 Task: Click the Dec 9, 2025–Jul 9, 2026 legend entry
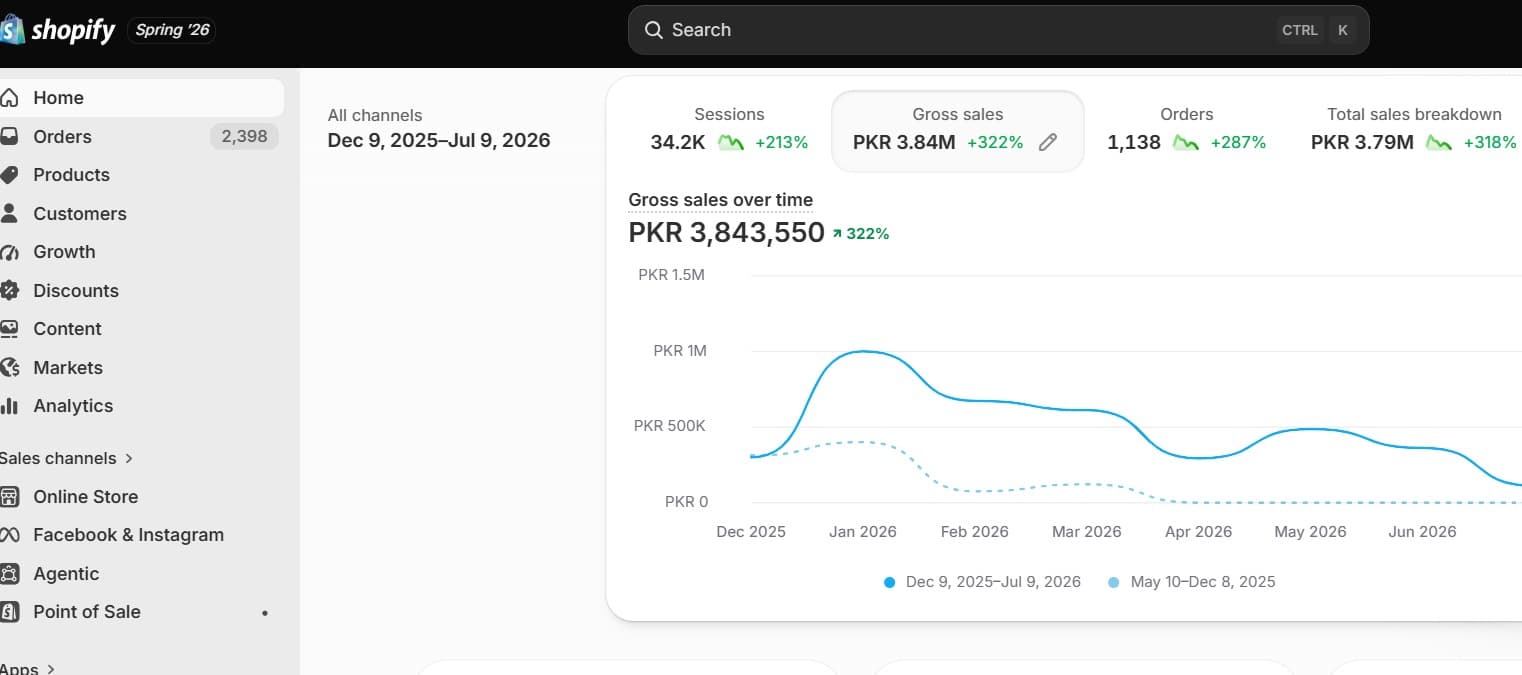pyautogui.click(x=983, y=582)
